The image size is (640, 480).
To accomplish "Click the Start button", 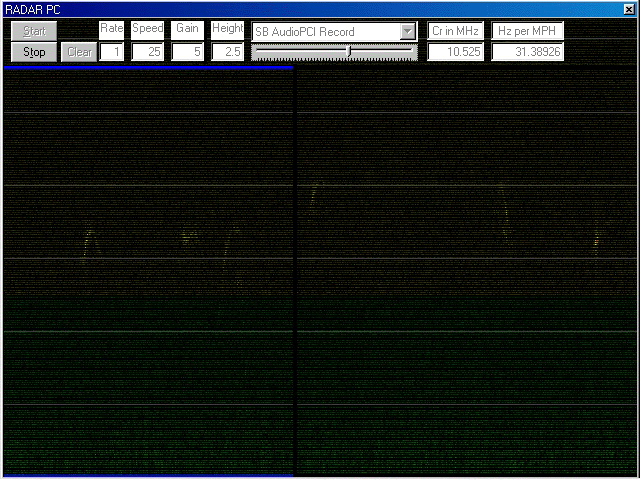I will pos(34,31).
